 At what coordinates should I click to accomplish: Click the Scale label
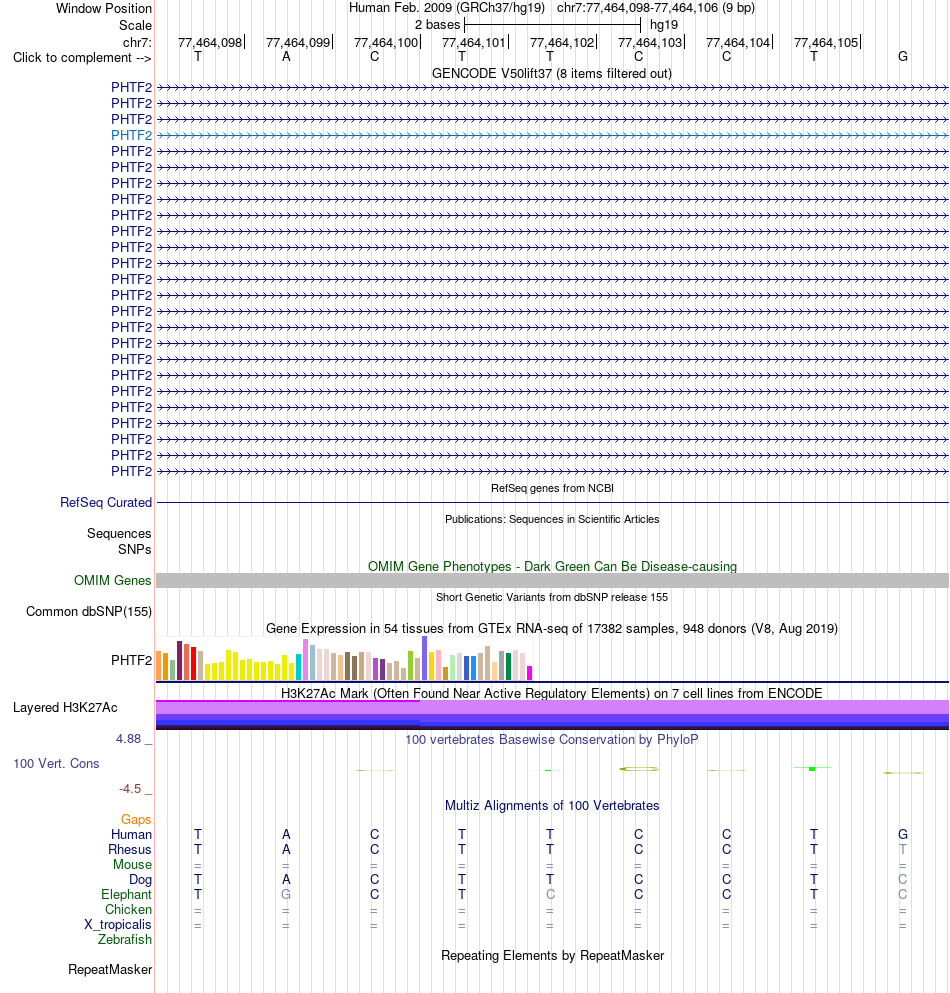coord(136,25)
